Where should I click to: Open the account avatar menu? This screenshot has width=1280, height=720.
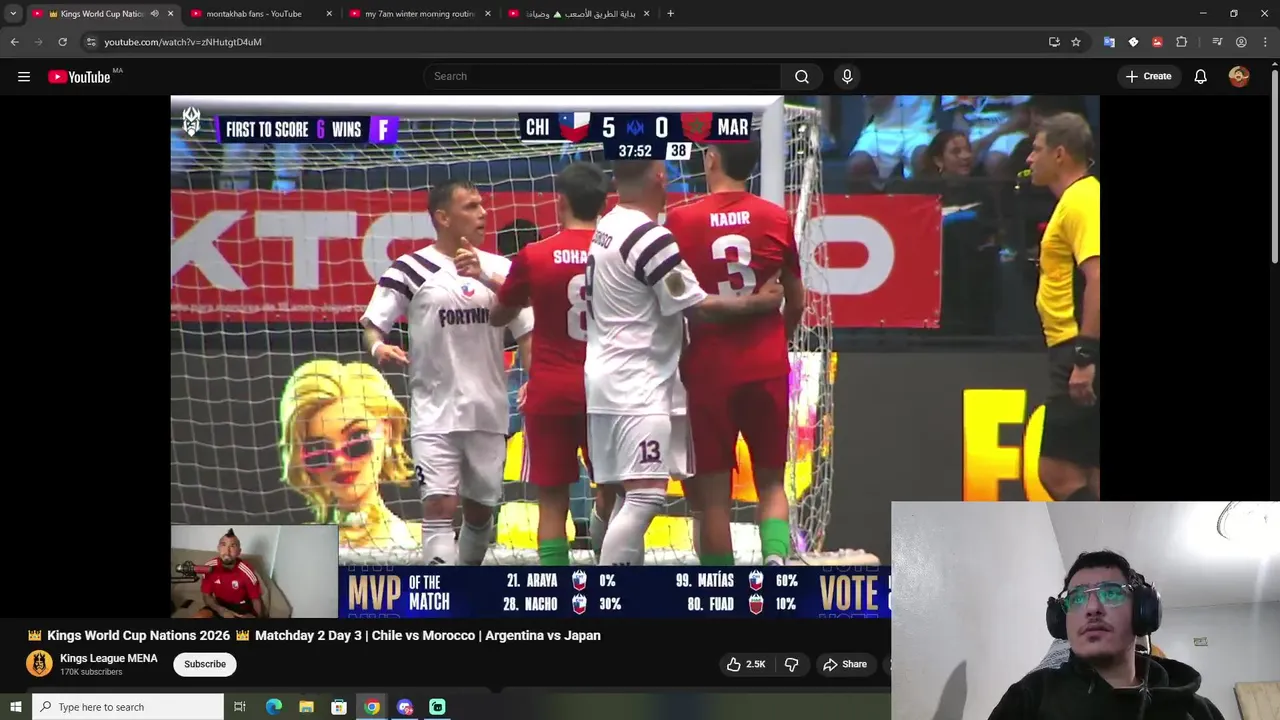(x=1239, y=76)
